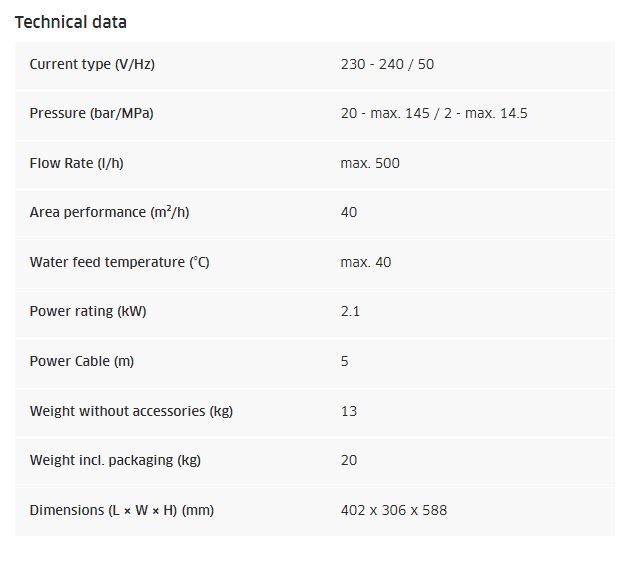Click the Power rating (kW) label
The height and width of the screenshot is (566, 635).
click(88, 311)
